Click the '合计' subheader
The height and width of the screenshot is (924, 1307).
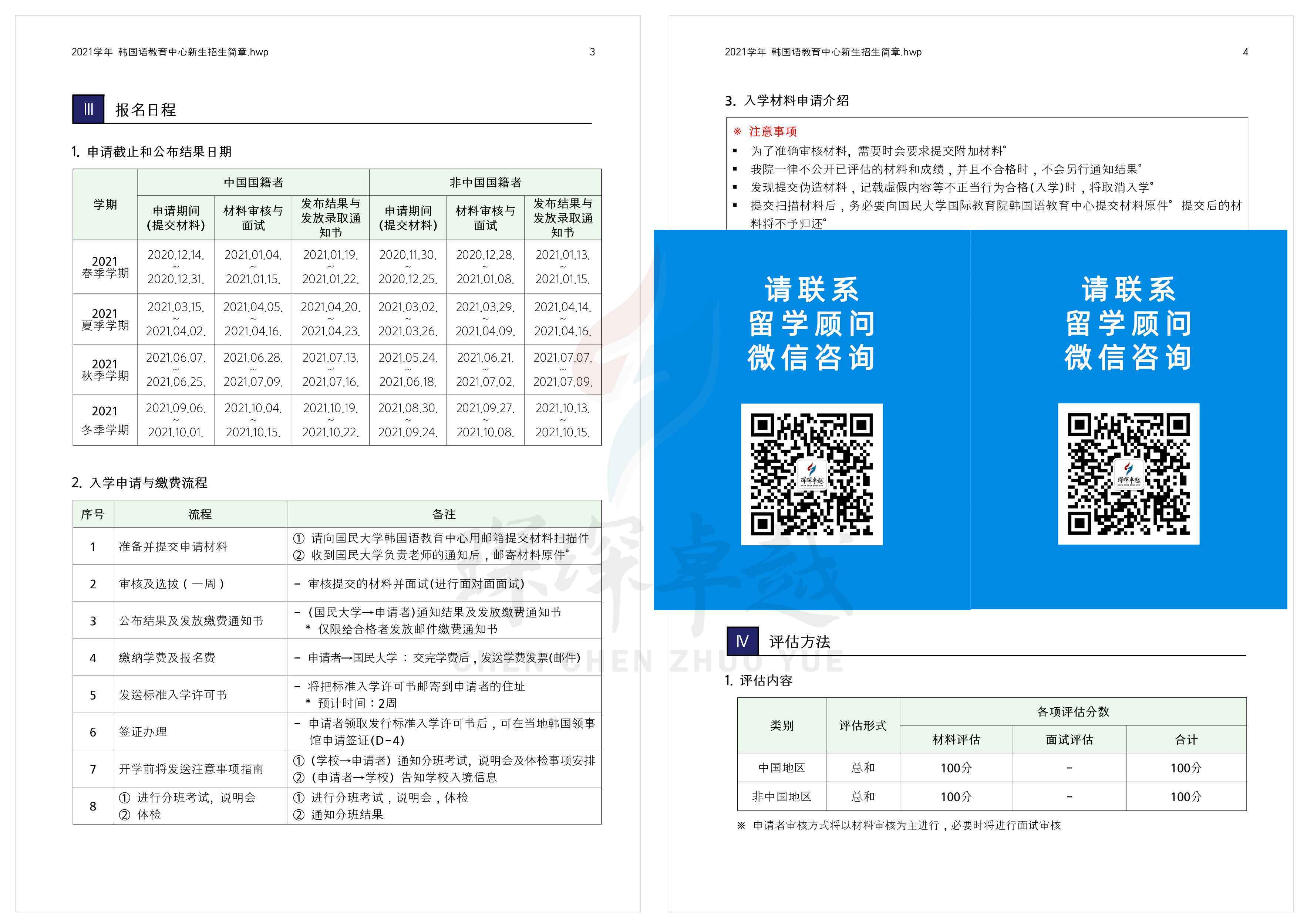(1186, 739)
